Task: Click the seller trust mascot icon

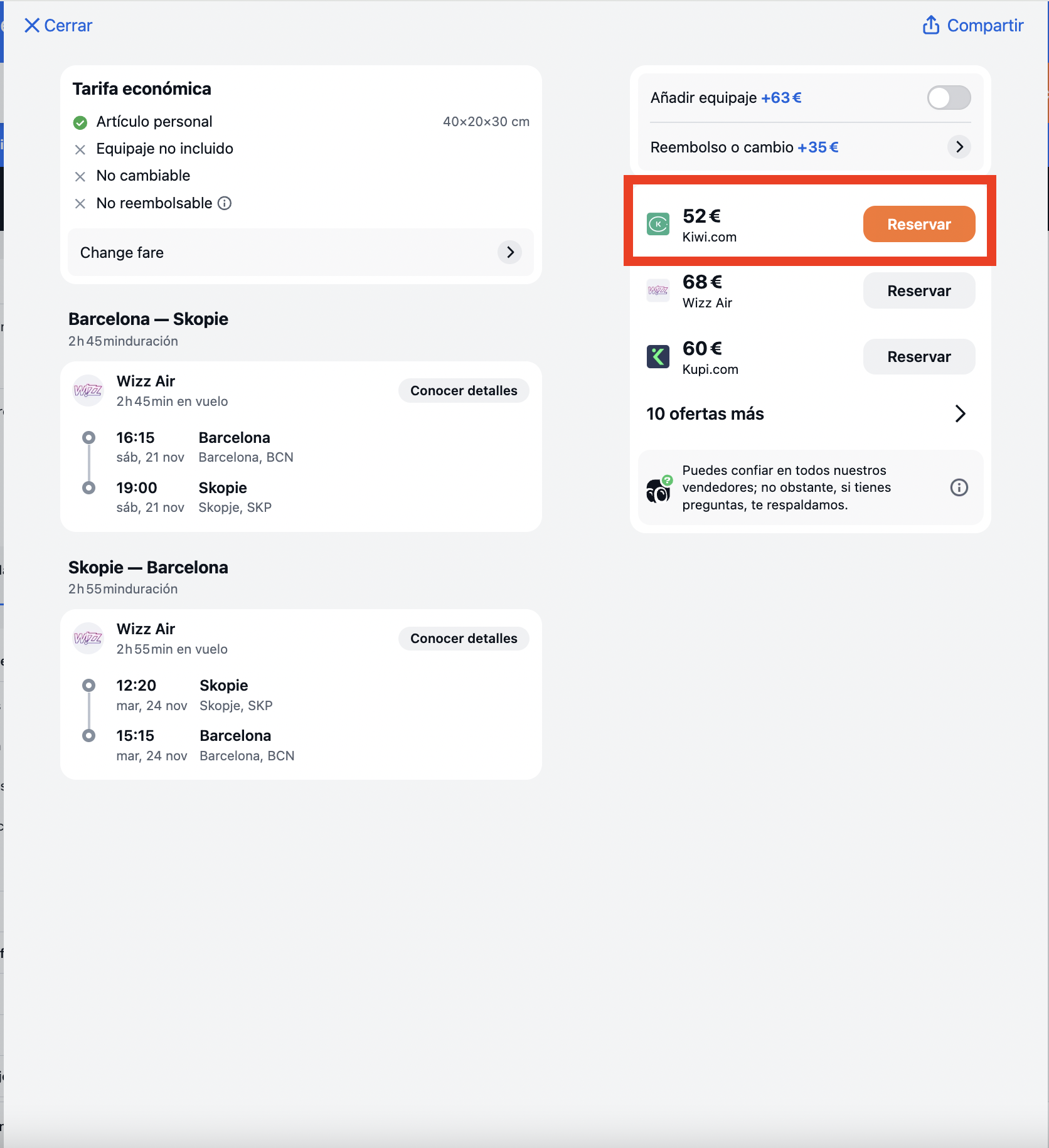Action: point(659,489)
